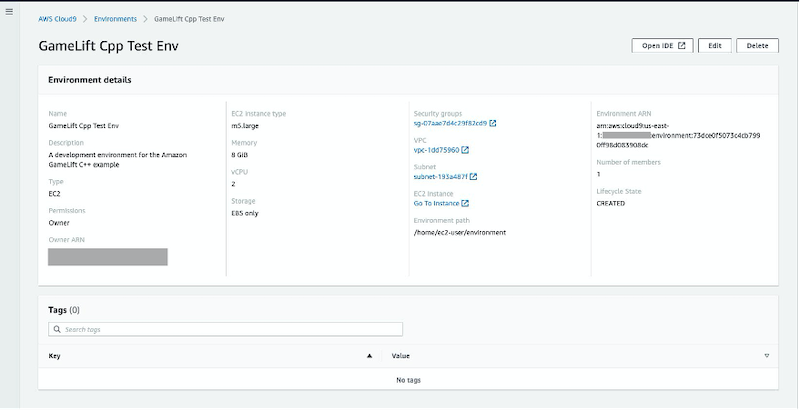Select the m5.large instance type value
The image size is (800, 411).
[245, 125]
